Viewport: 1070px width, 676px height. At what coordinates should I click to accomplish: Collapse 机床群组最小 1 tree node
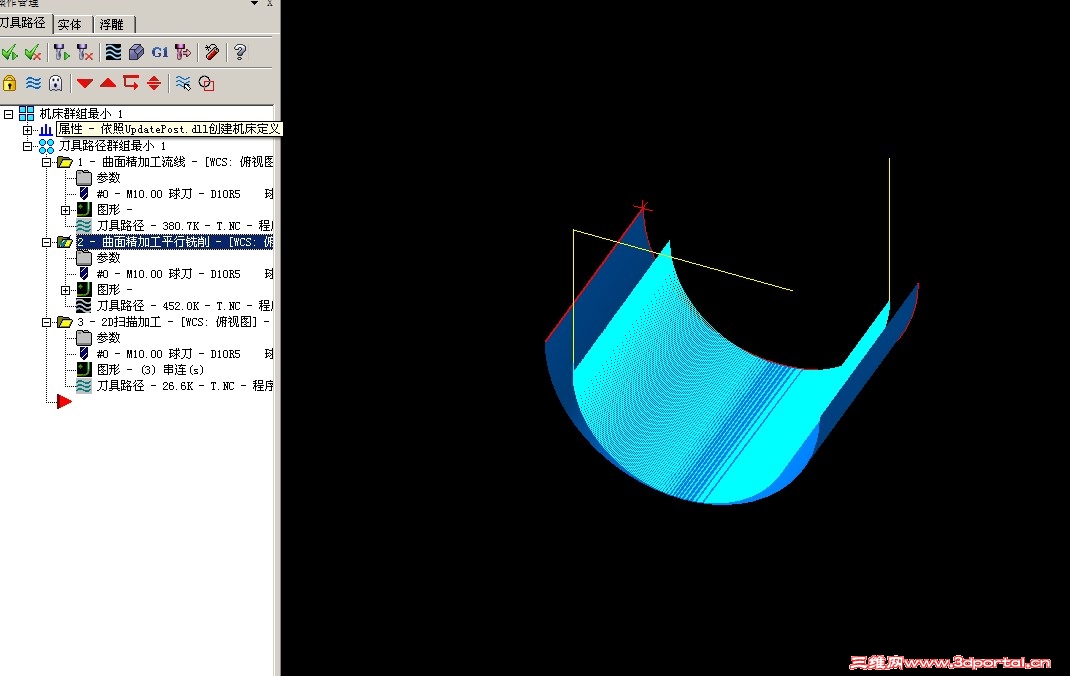point(8,114)
